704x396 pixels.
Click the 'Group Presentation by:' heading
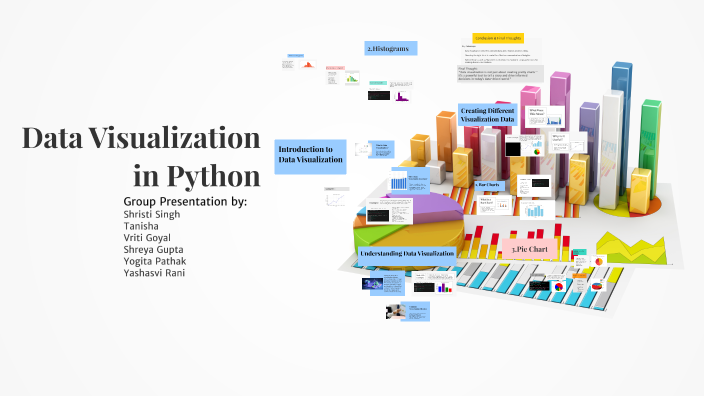pyautogui.click(x=185, y=201)
